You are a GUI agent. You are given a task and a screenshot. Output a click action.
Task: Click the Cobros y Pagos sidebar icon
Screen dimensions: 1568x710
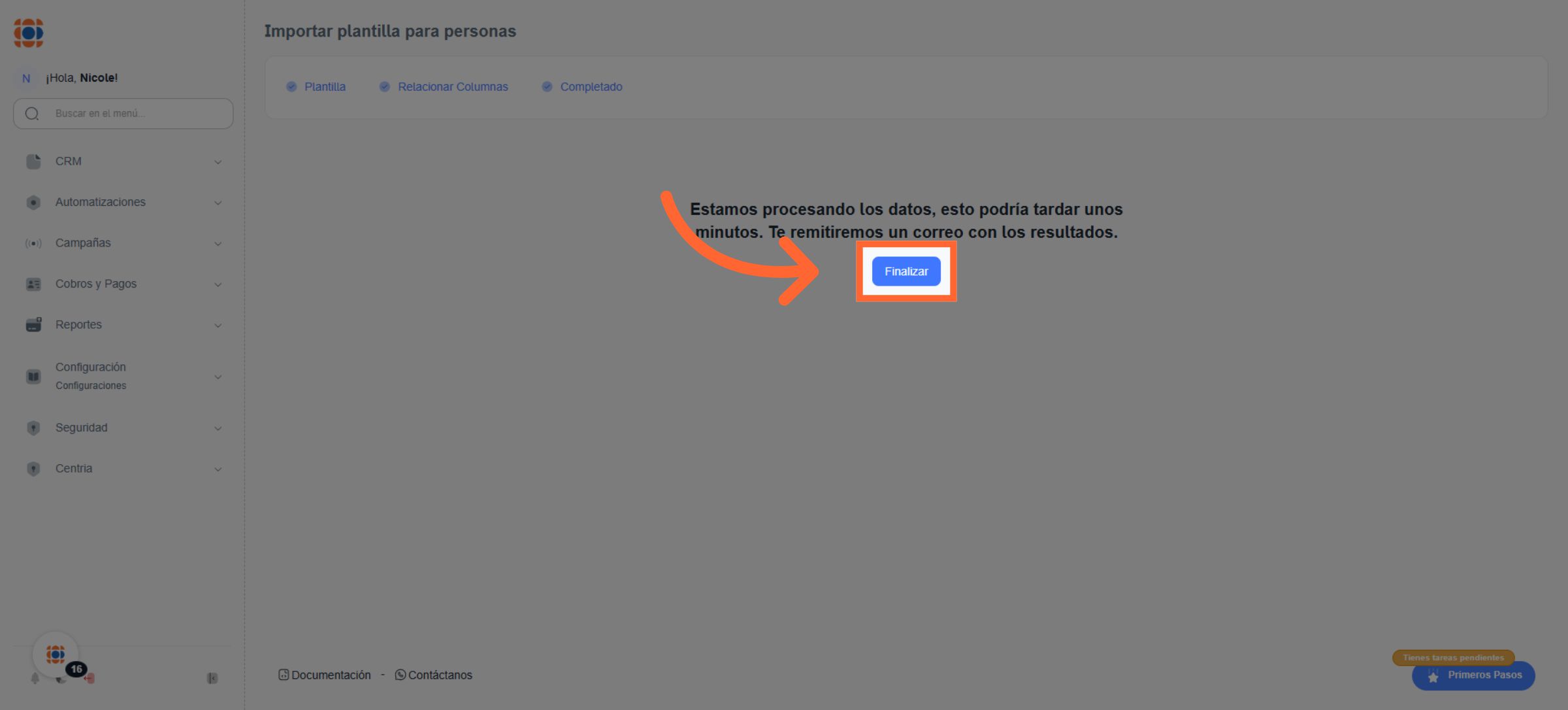[33, 284]
